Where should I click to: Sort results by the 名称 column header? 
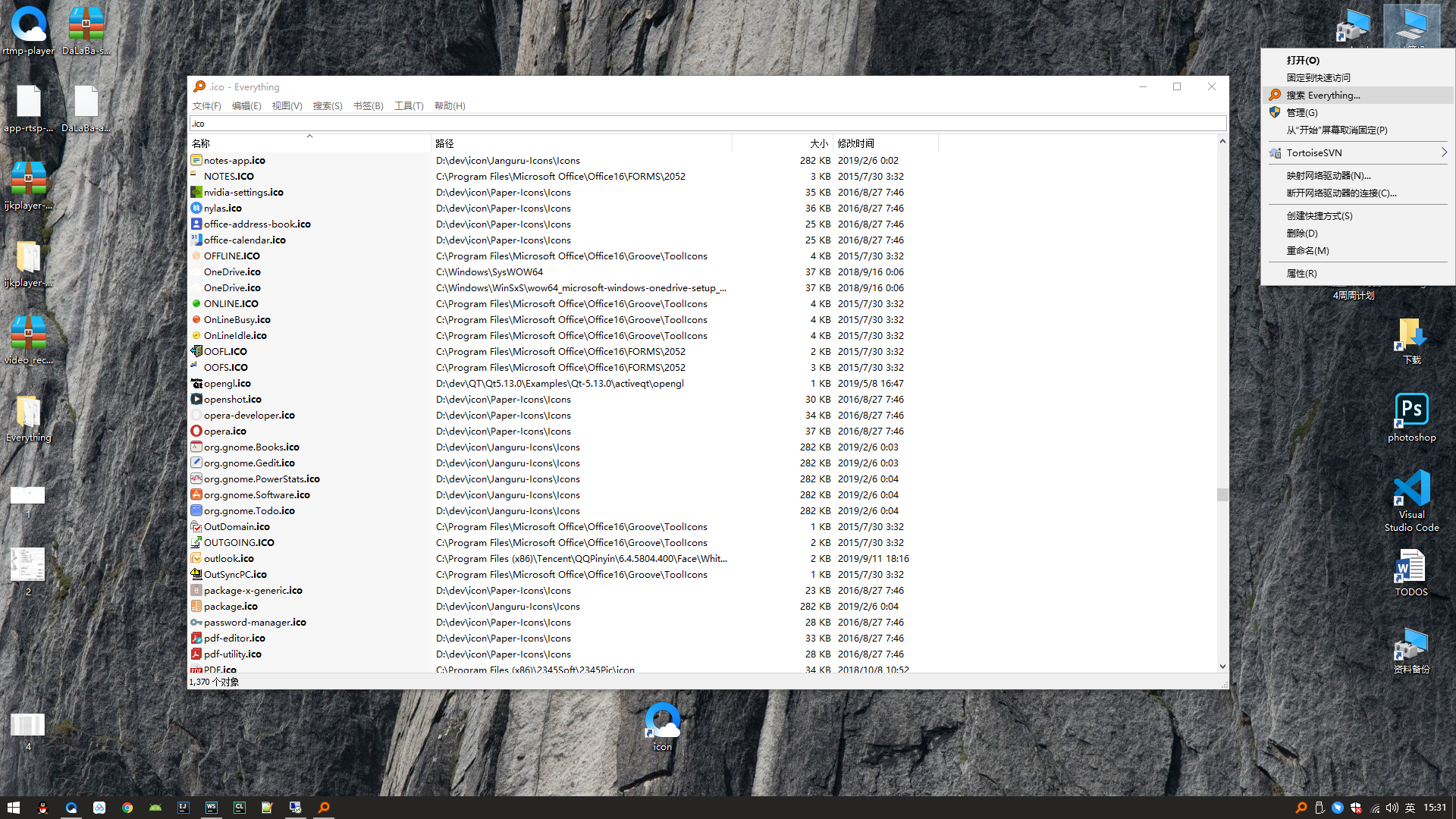tap(201, 143)
